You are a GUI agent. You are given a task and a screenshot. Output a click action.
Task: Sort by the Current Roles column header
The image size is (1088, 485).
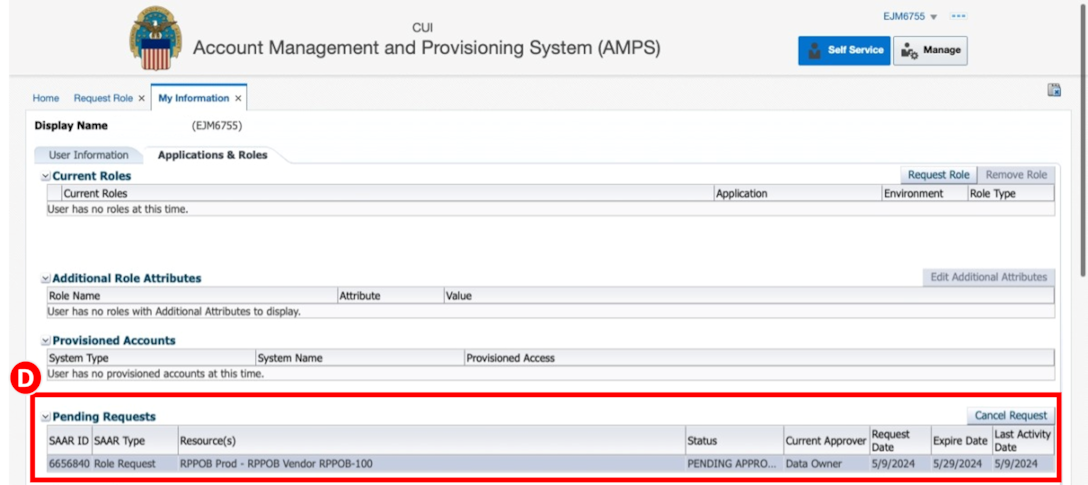point(387,194)
